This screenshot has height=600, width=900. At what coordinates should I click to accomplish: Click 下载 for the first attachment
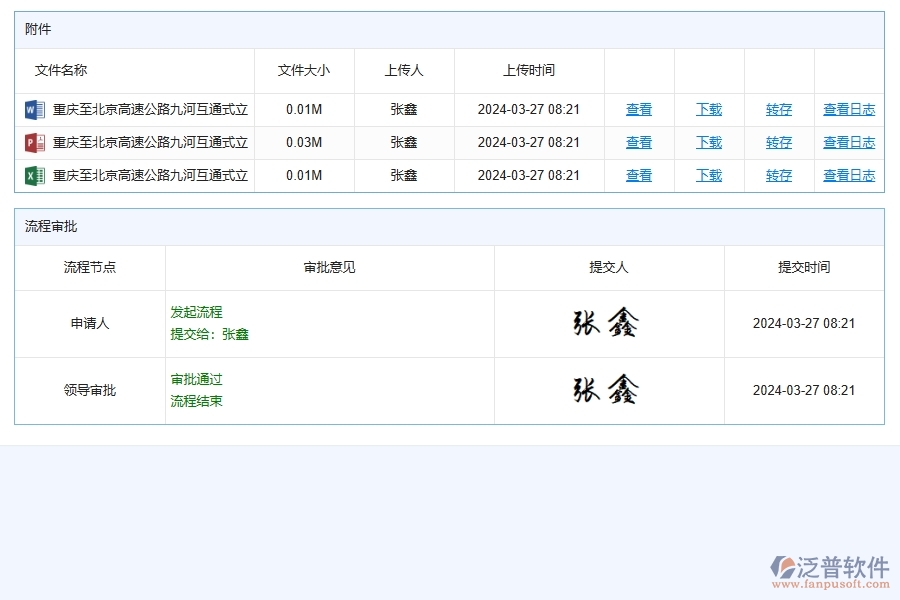pyautogui.click(x=708, y=109)
